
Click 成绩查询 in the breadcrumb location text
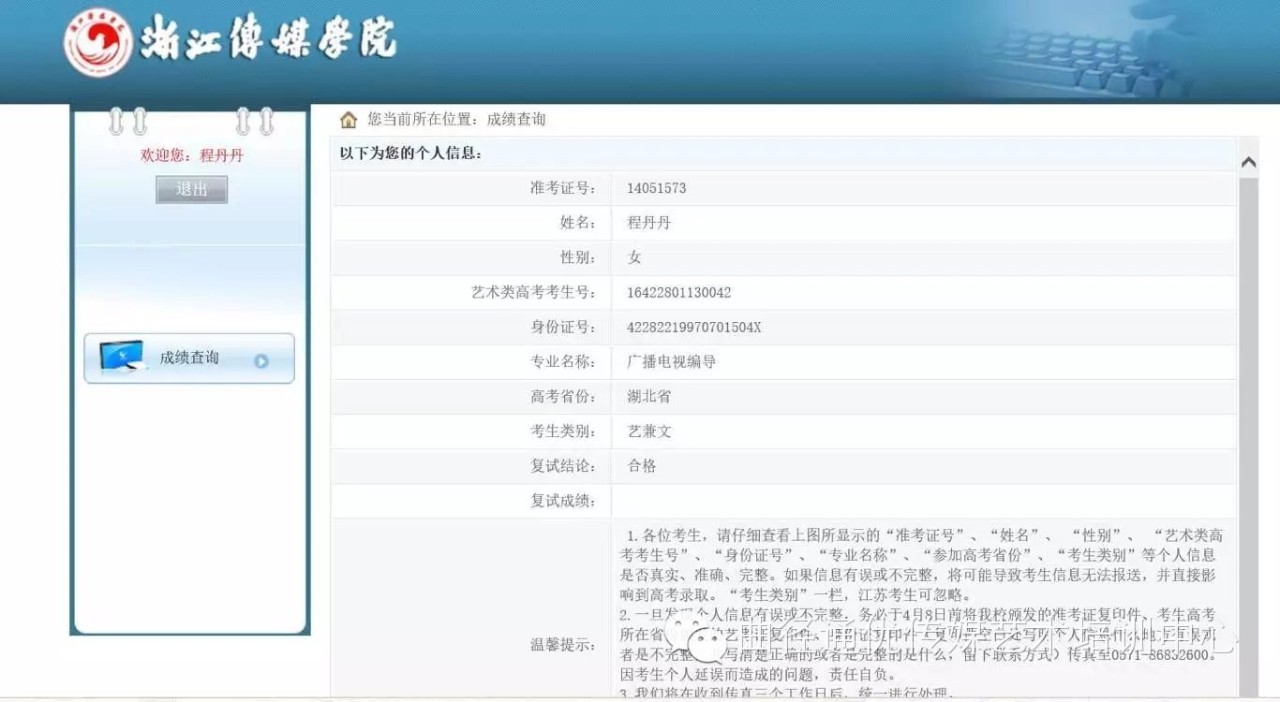click(x=516, y=119)
